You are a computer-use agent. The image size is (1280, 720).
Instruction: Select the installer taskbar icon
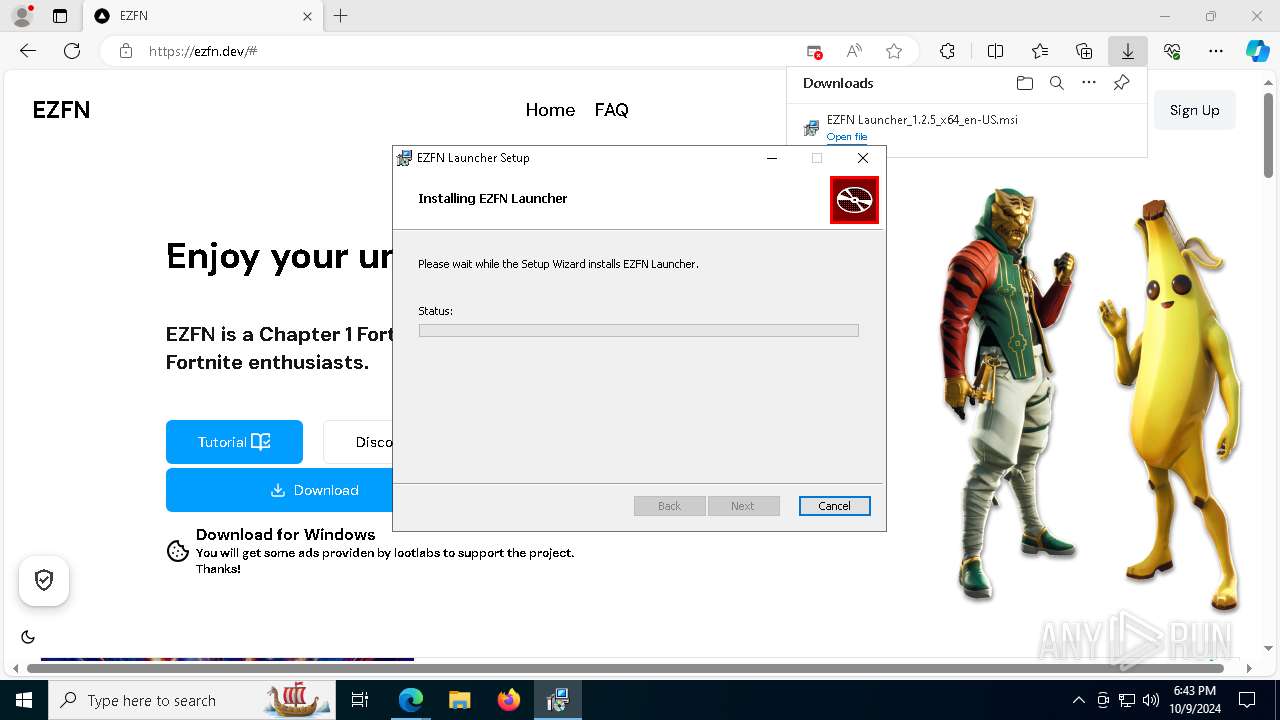tap(557, 700)
